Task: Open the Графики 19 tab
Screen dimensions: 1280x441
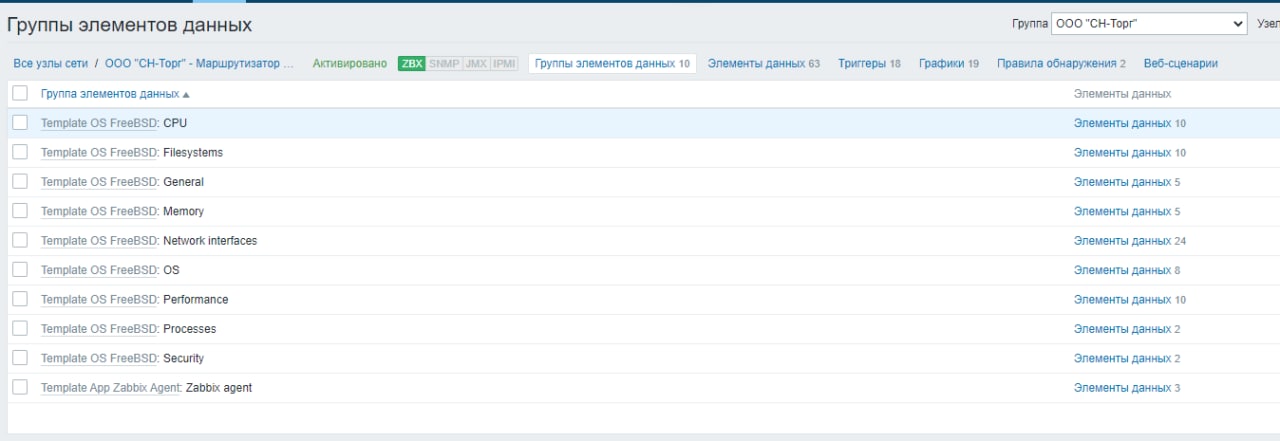Action: pyautogui.click(x=949, y=63)
